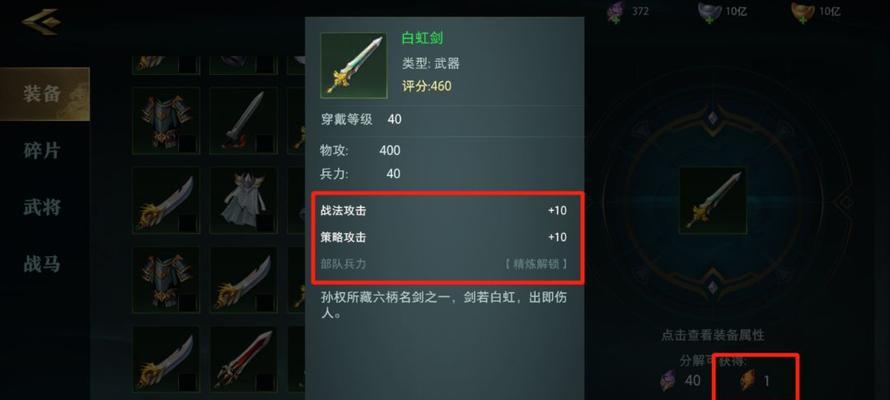Viewport: 890px width, 400px height.
Task: Click the selected sword slot in the circle
Action: coord(713,200)
